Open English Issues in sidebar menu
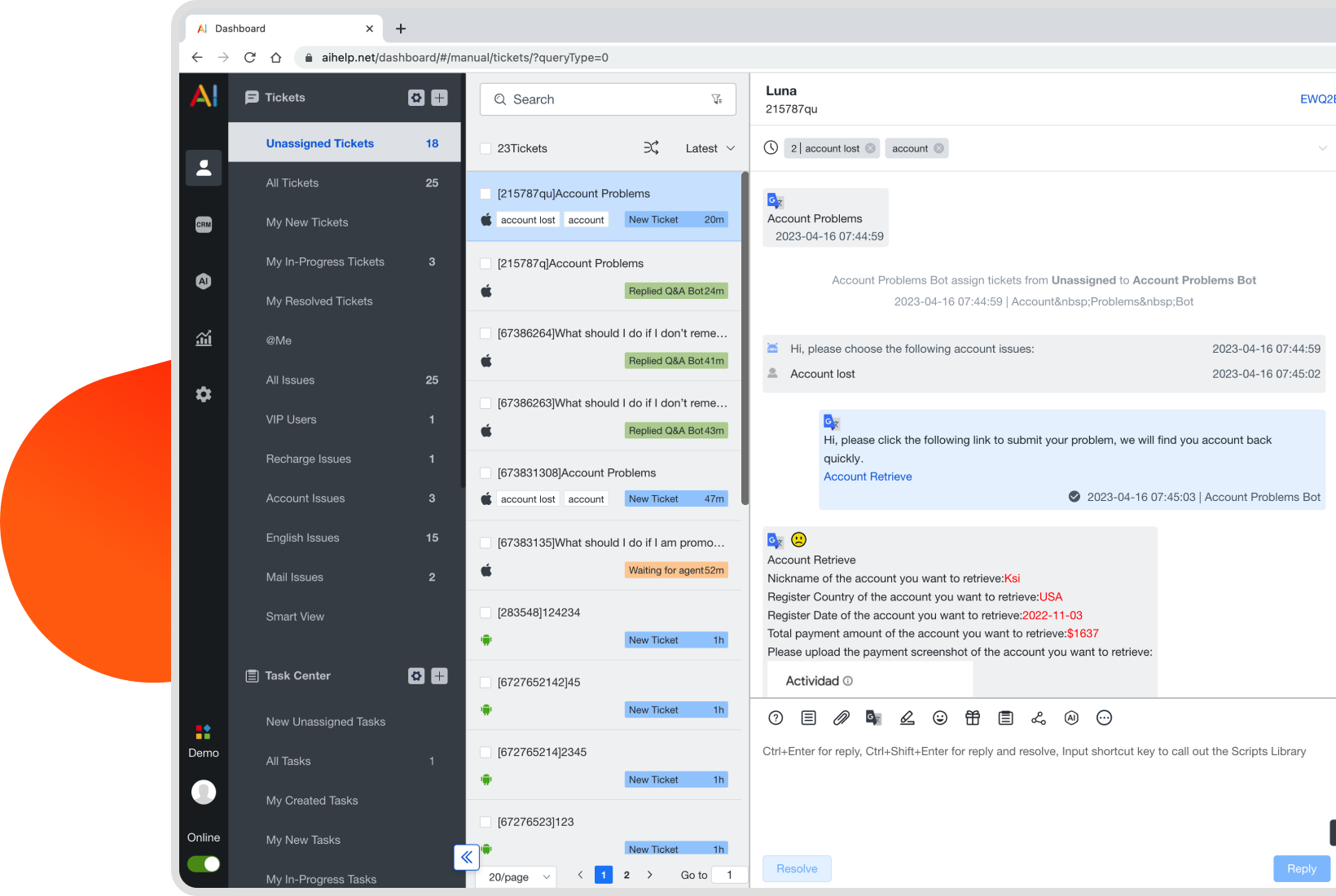The width and height of the screenshot is (1336, 896). [x=302, y=538]
